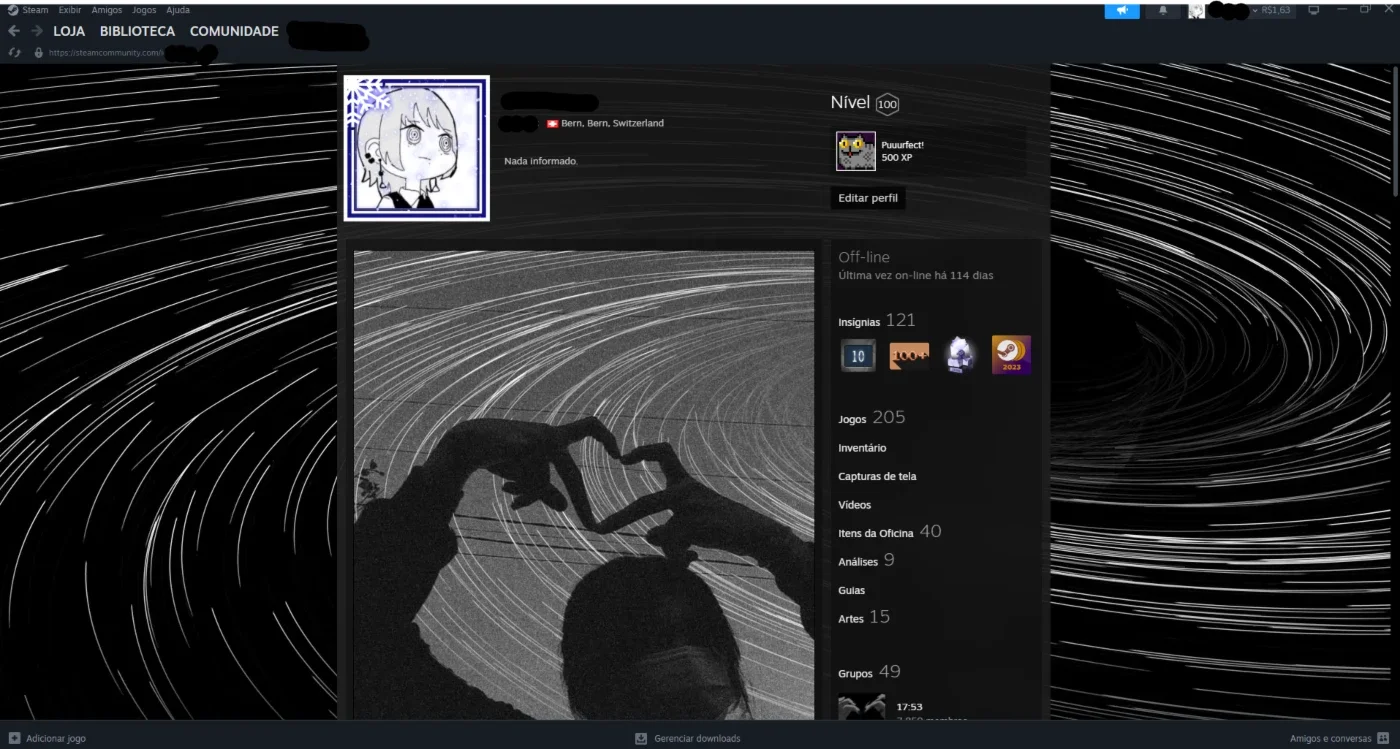
Task: Click the announcements megaphone icon
Action: tap(1122, 10)
